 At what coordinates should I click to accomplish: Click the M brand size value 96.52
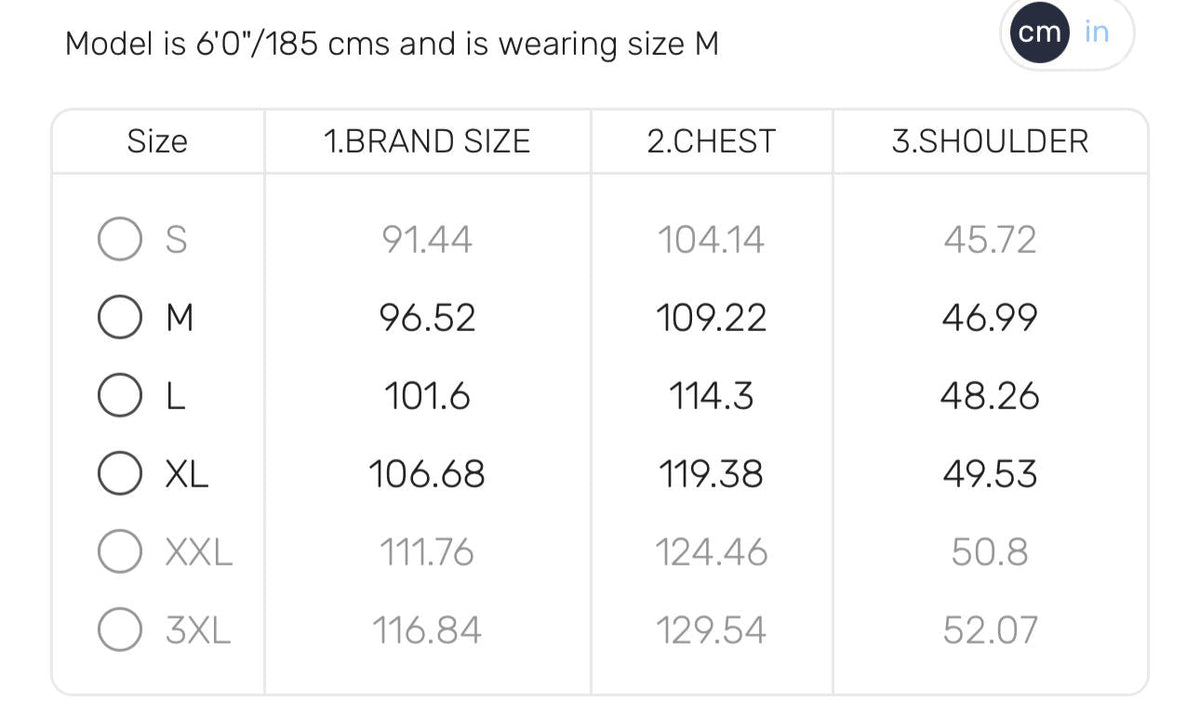pos(427,318)
